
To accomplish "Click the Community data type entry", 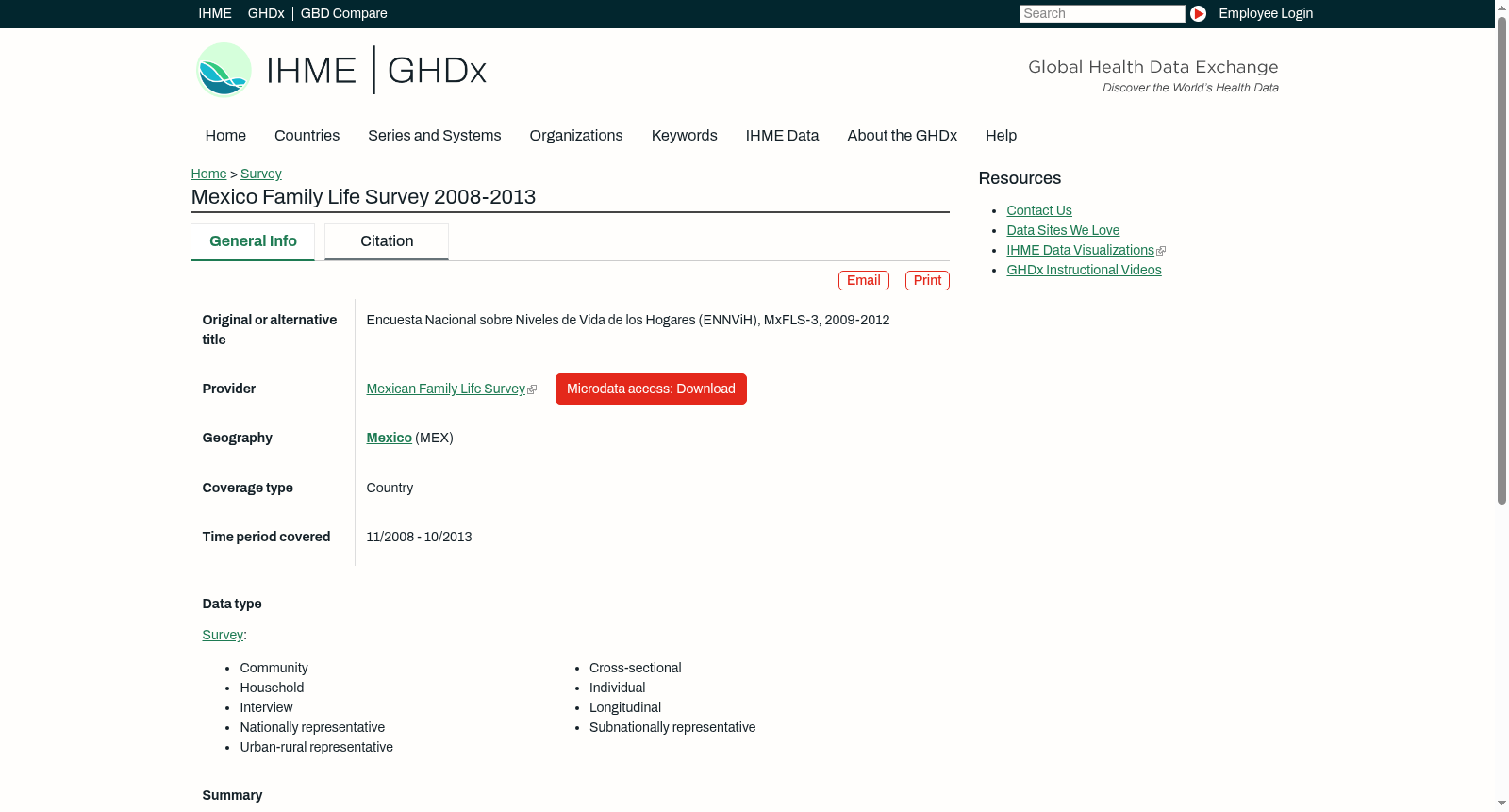I will click(274, 668).
